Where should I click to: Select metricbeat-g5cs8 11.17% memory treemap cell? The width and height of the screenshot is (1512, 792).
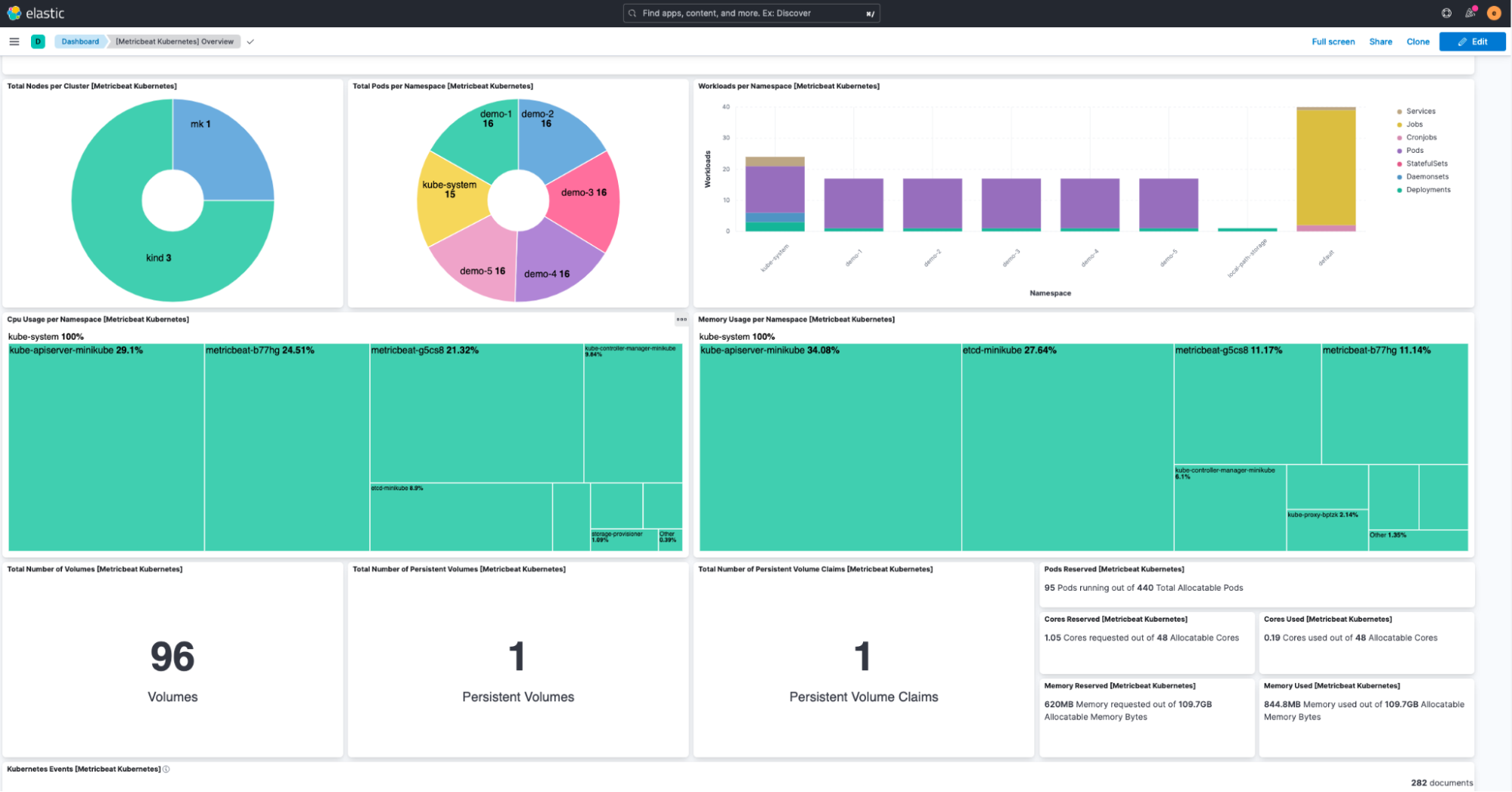coord(1247,404)
